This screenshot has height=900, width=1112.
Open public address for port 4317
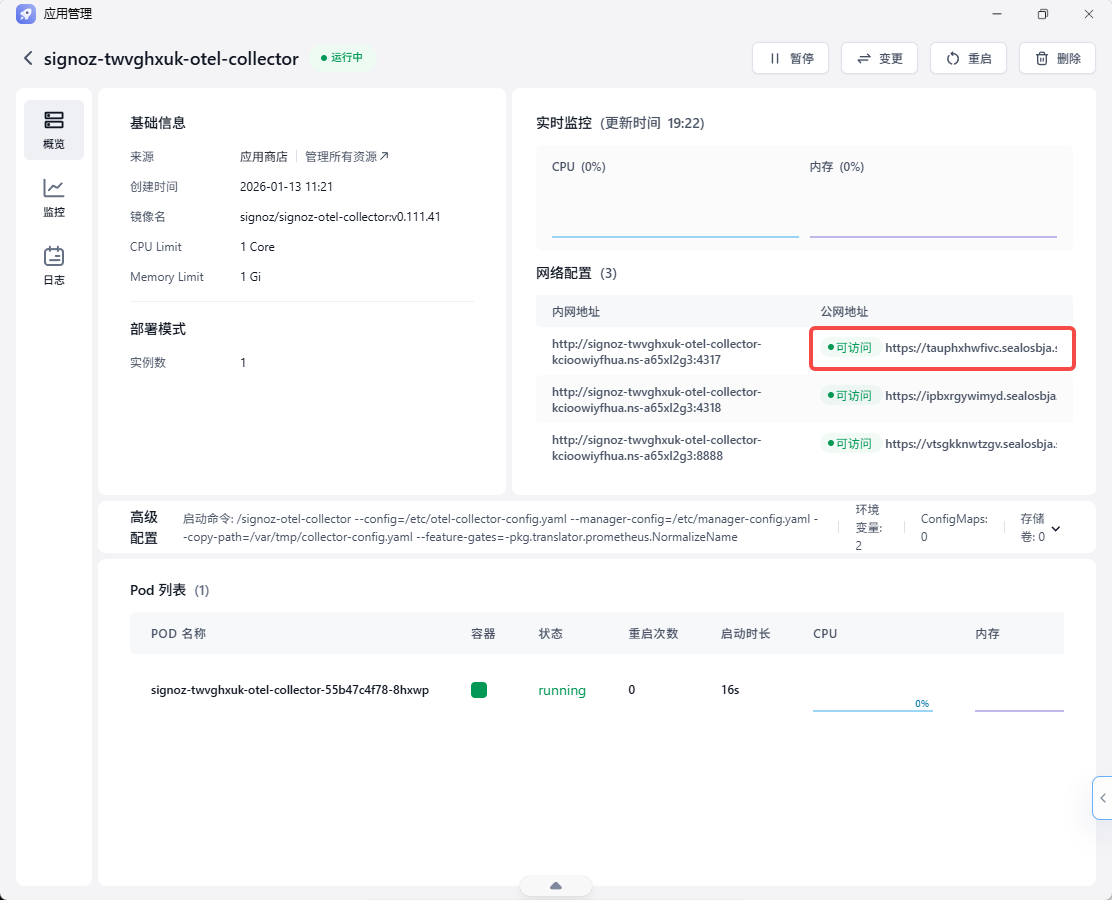point(971,348)
